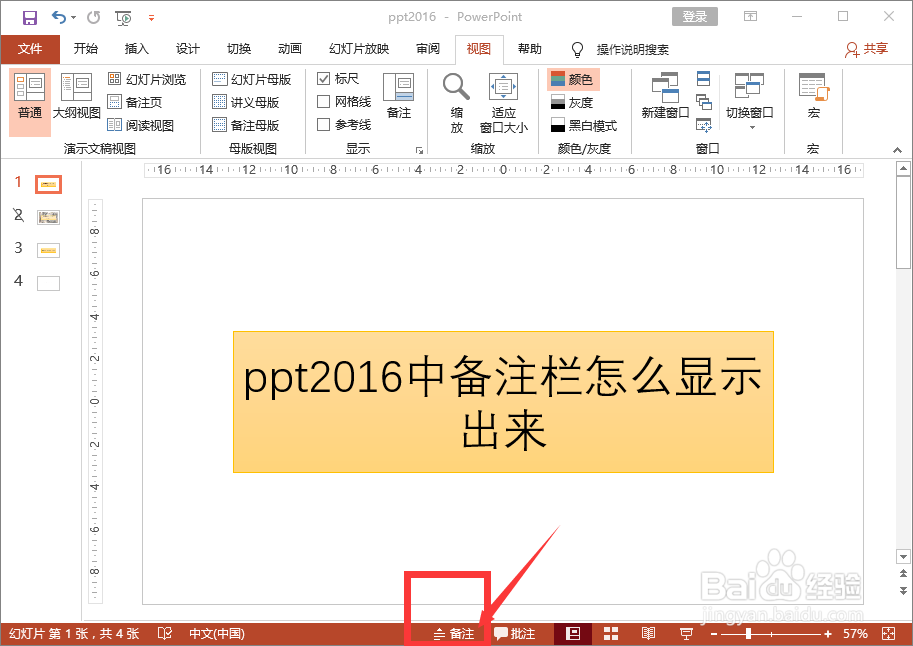This screenshot has width=913, height=646.
Task: Switch to the 插入 (Insert) ribbon tab
Action: coord(136,49)
